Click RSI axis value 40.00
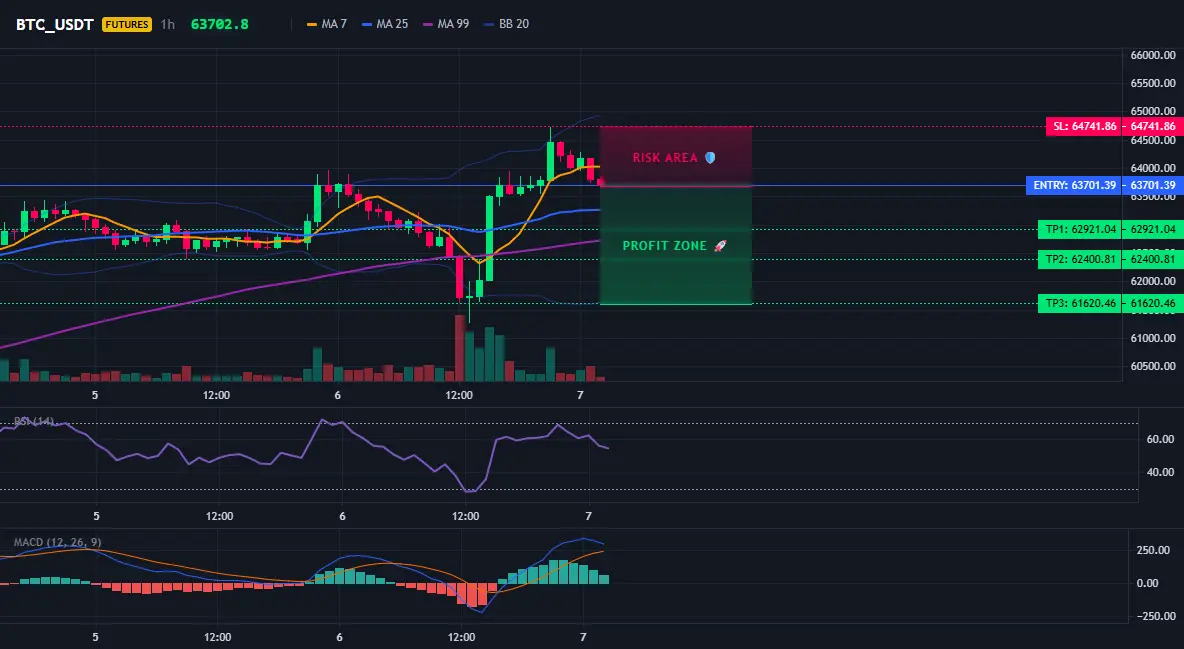 click(x=1160, y=472)
